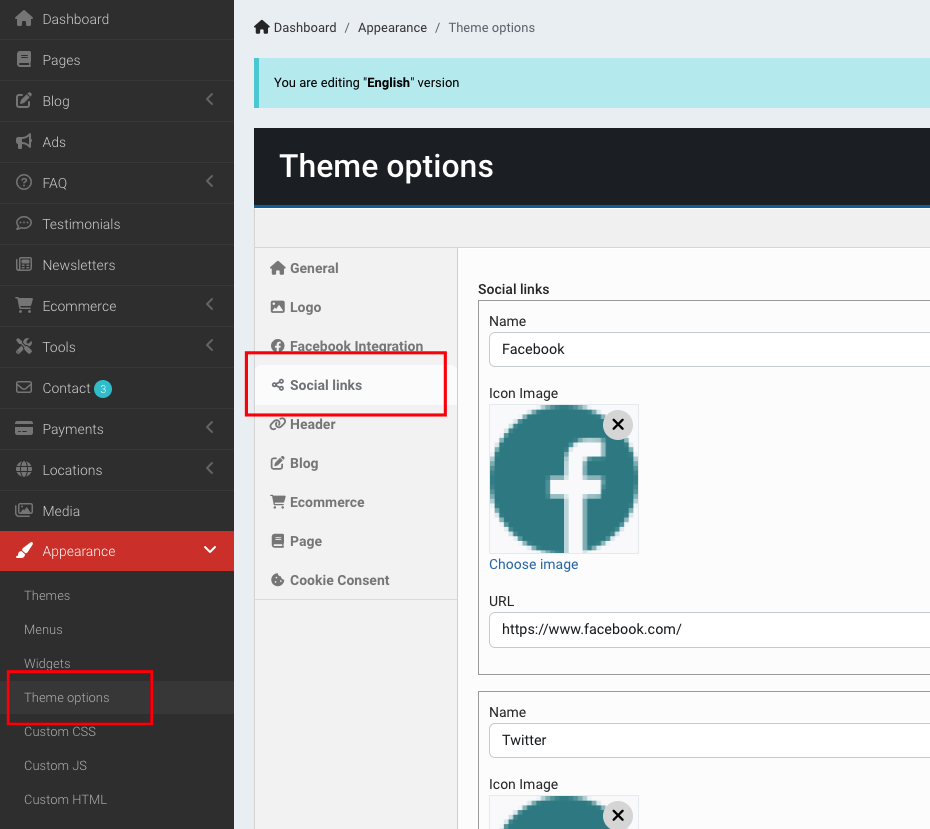Collapse the Appearance submenu chevron
The width and height of the screenshot is (930, 829).
210,550
